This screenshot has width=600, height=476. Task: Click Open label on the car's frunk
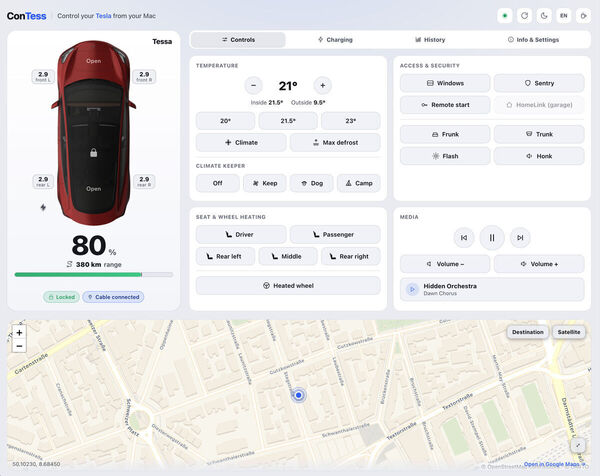[93, 61]
